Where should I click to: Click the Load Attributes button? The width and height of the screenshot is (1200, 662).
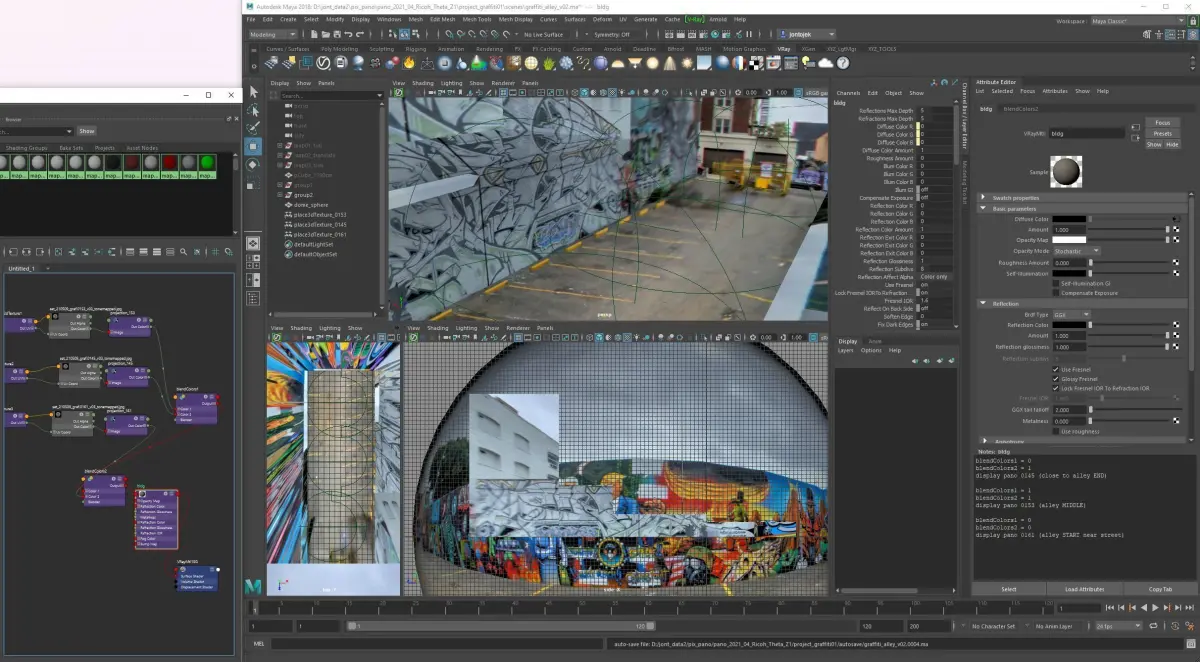click(1084, 589)
